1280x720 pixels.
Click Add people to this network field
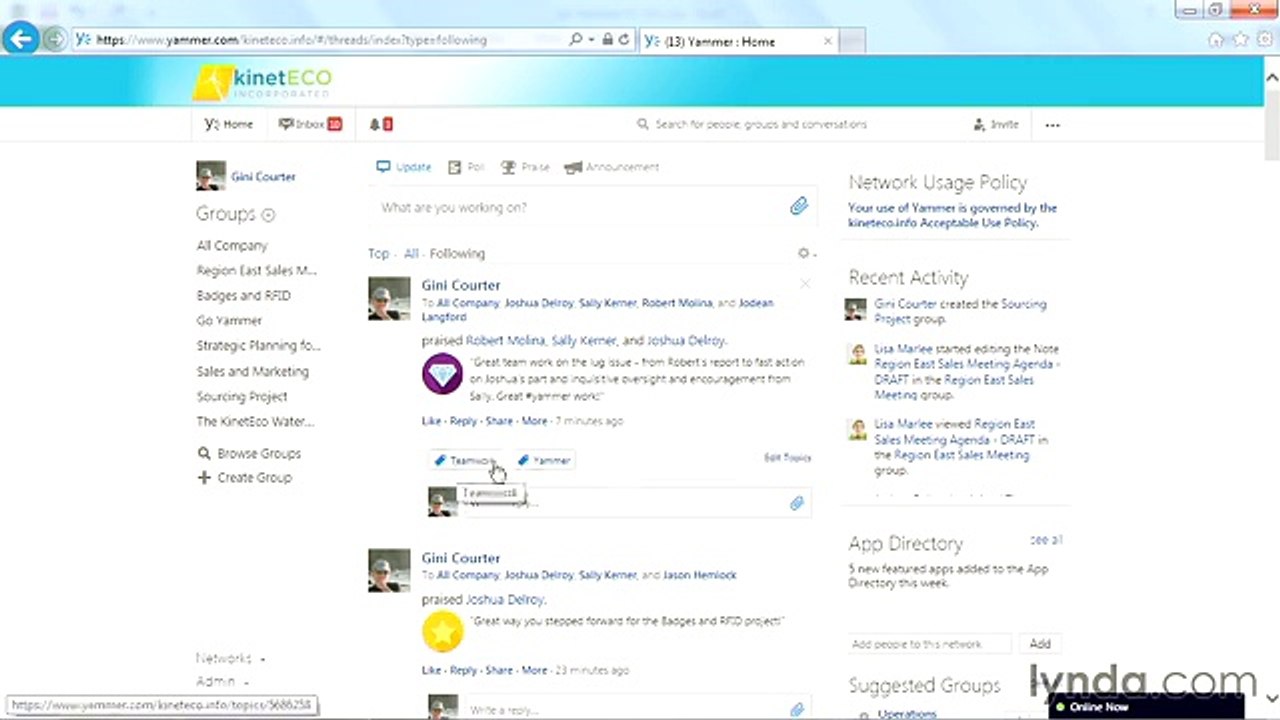coord(929,644)
